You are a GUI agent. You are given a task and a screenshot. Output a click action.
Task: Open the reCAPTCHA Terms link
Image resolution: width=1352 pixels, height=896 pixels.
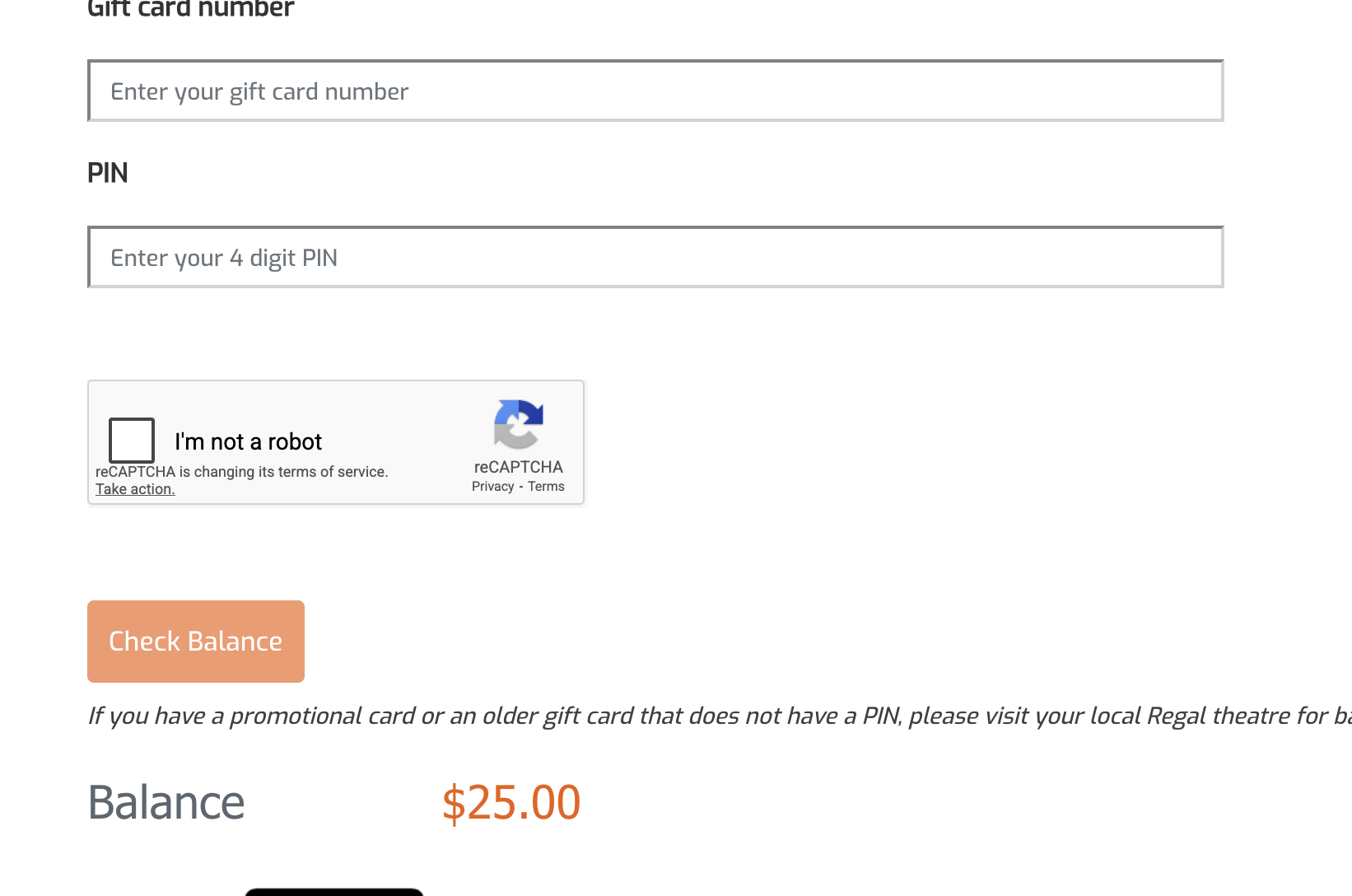click(x=546, y=487)
